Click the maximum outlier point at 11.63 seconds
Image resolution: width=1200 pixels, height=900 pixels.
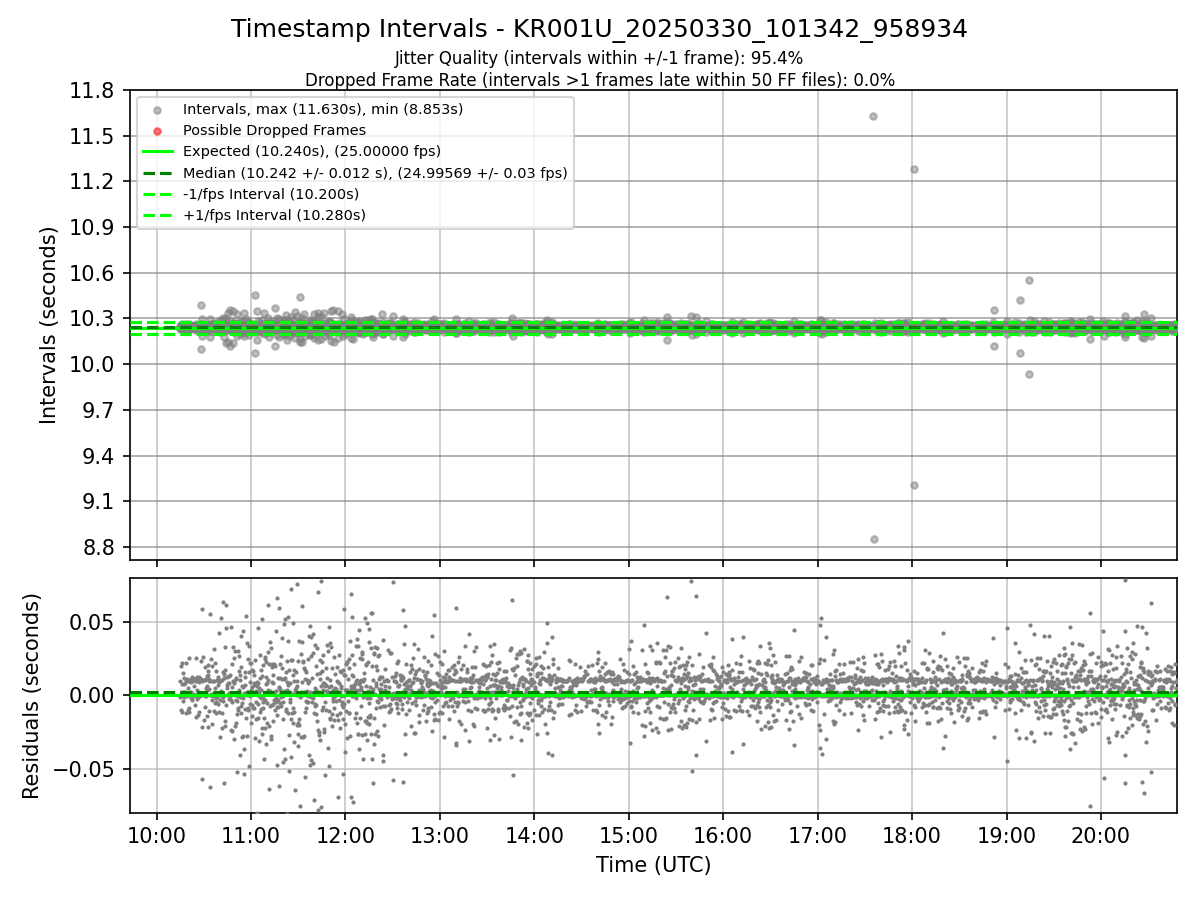[873, 116]
